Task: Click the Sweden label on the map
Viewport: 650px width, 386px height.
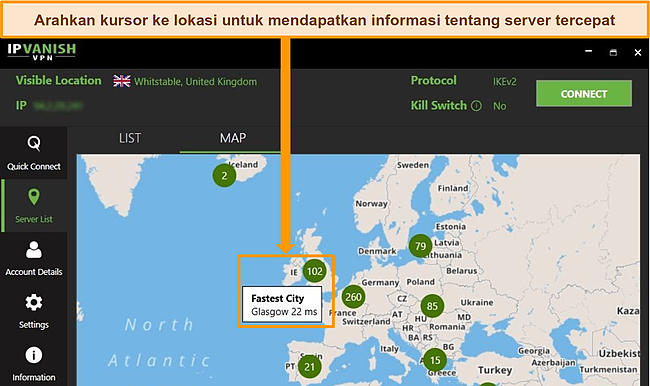Action: point(413,165)
